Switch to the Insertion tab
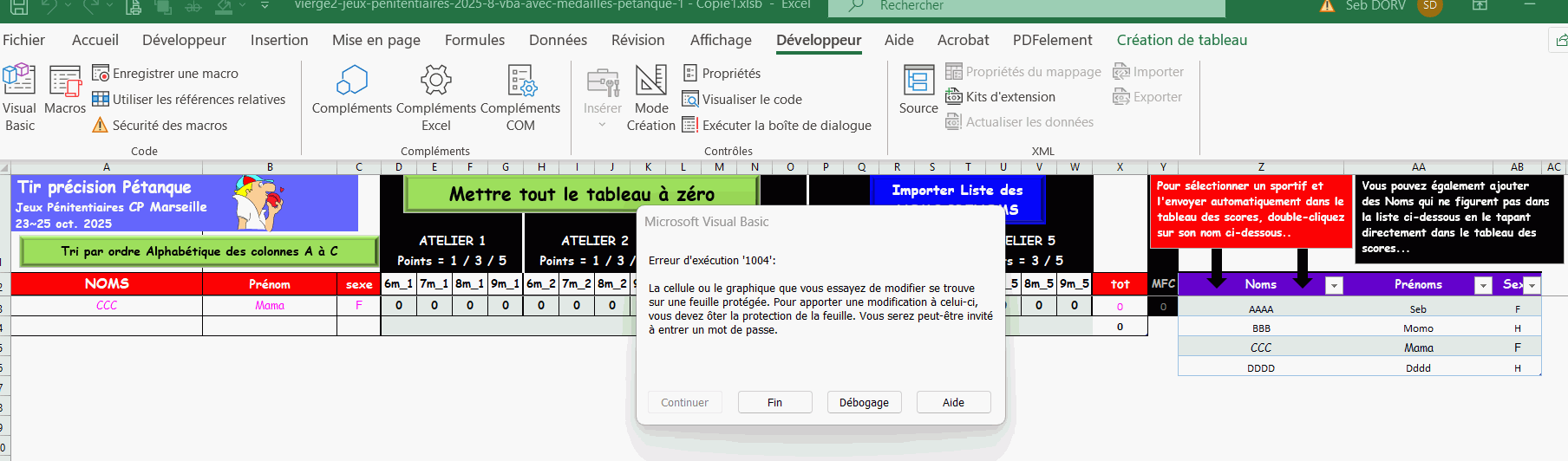The height and width of the screenshot is (461, 1568). coord(279,40)
